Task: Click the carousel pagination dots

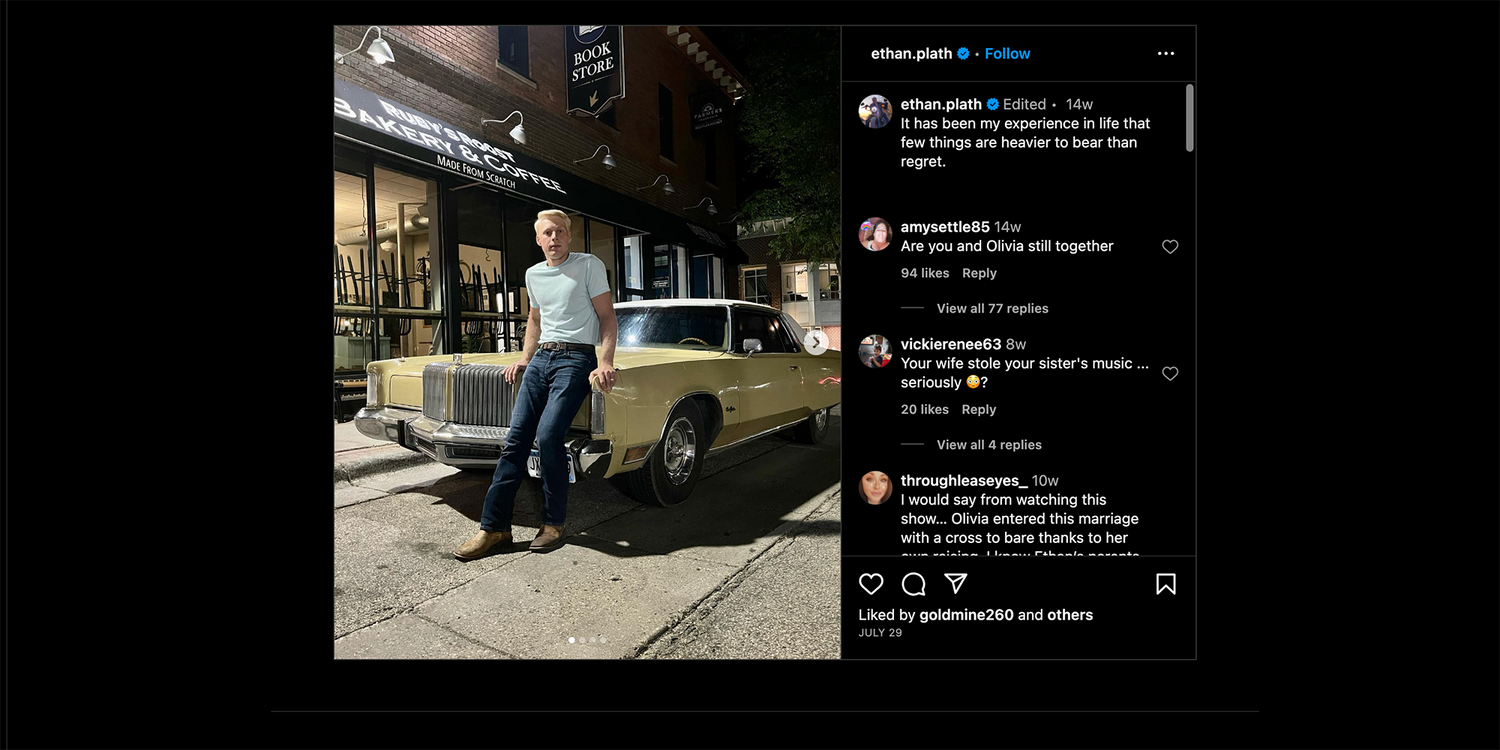Action: pyautogui.click(x=587, y=640)
